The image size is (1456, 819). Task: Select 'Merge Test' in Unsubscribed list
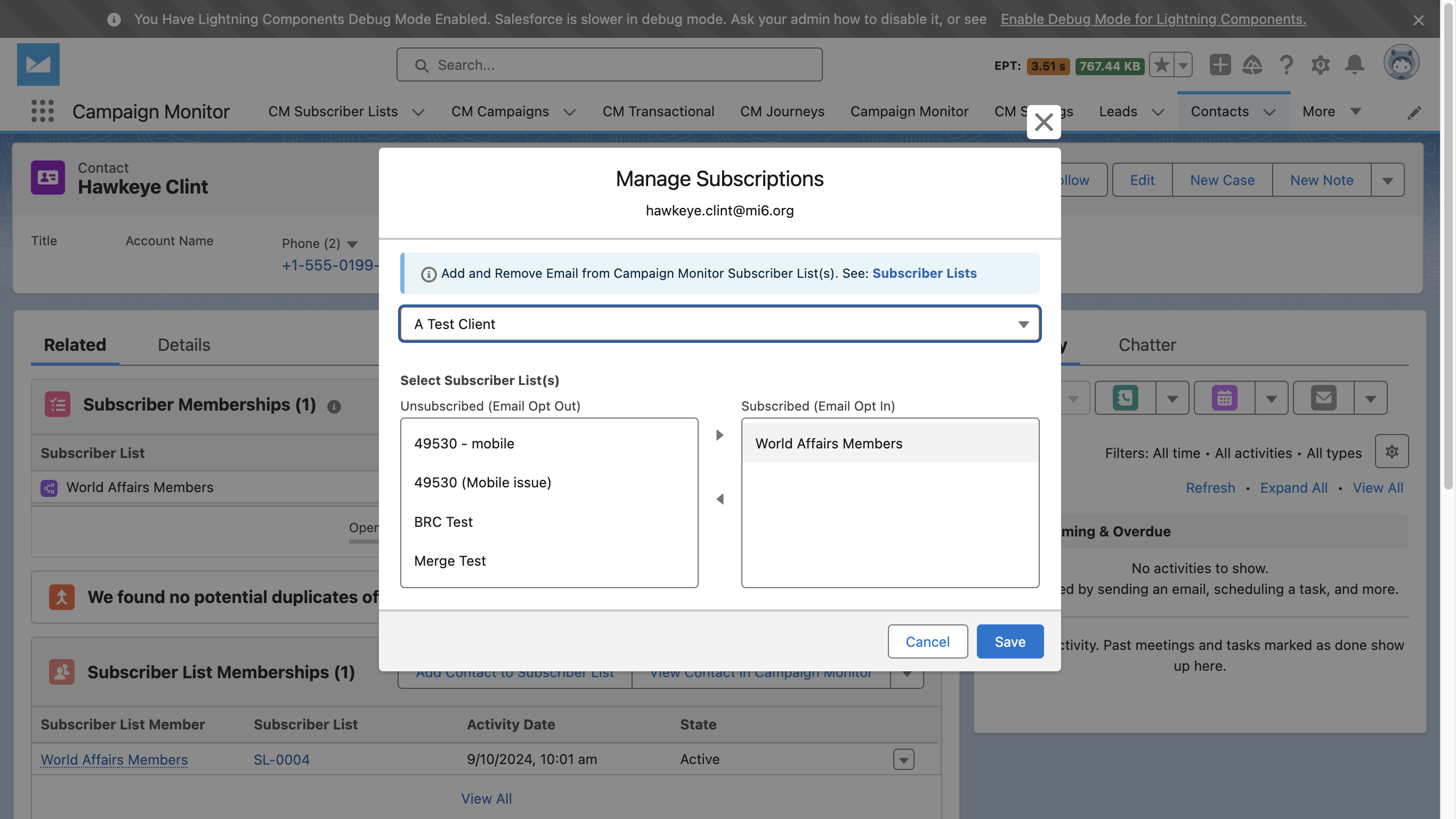click(x=549, y=560)
